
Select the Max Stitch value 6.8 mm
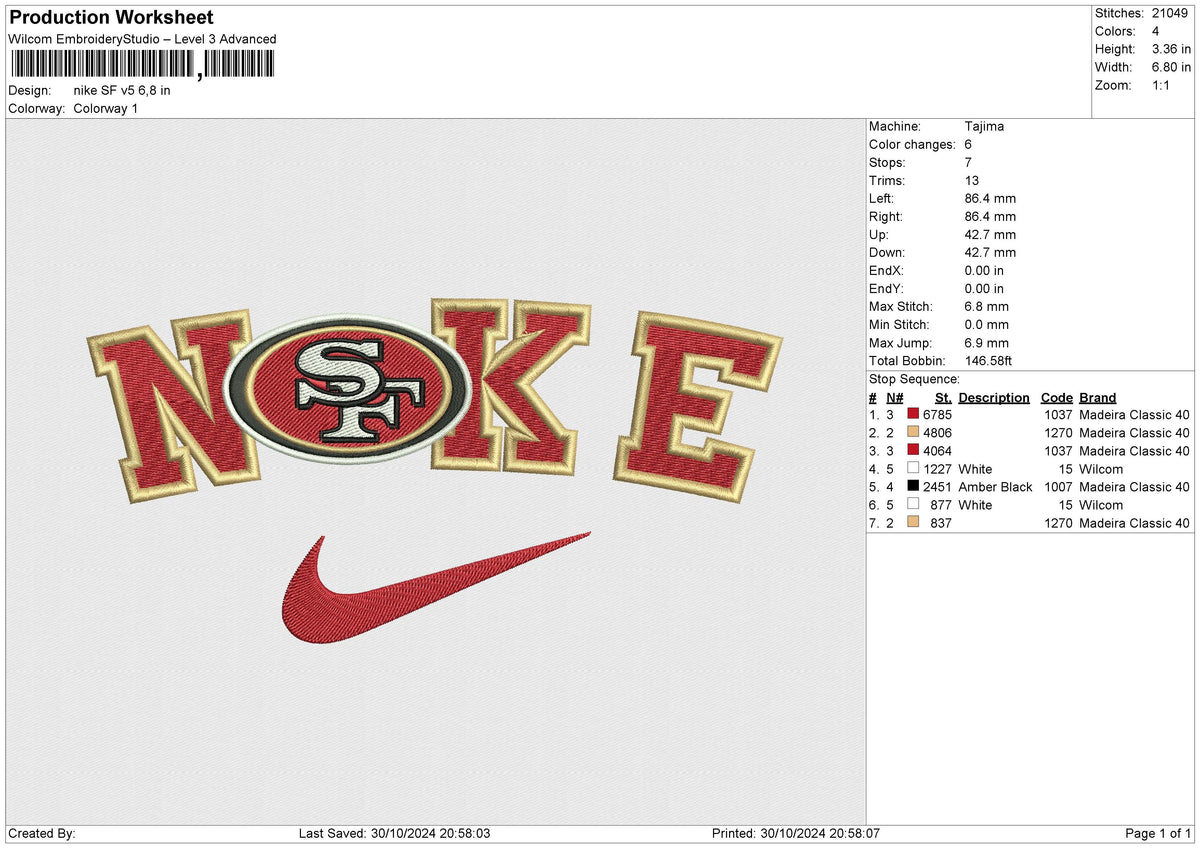coord(987,307)
